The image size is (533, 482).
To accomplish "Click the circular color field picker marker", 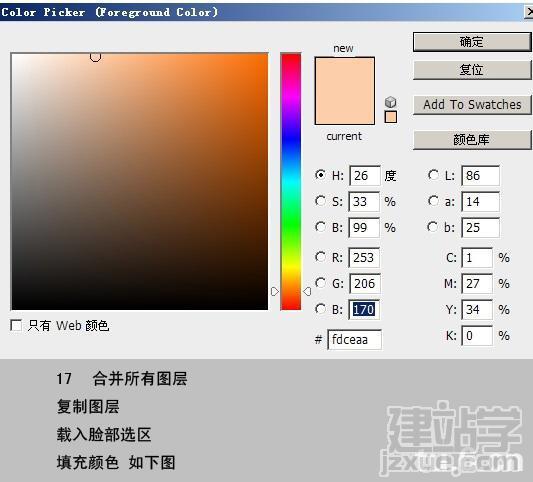I will point(96,56).
